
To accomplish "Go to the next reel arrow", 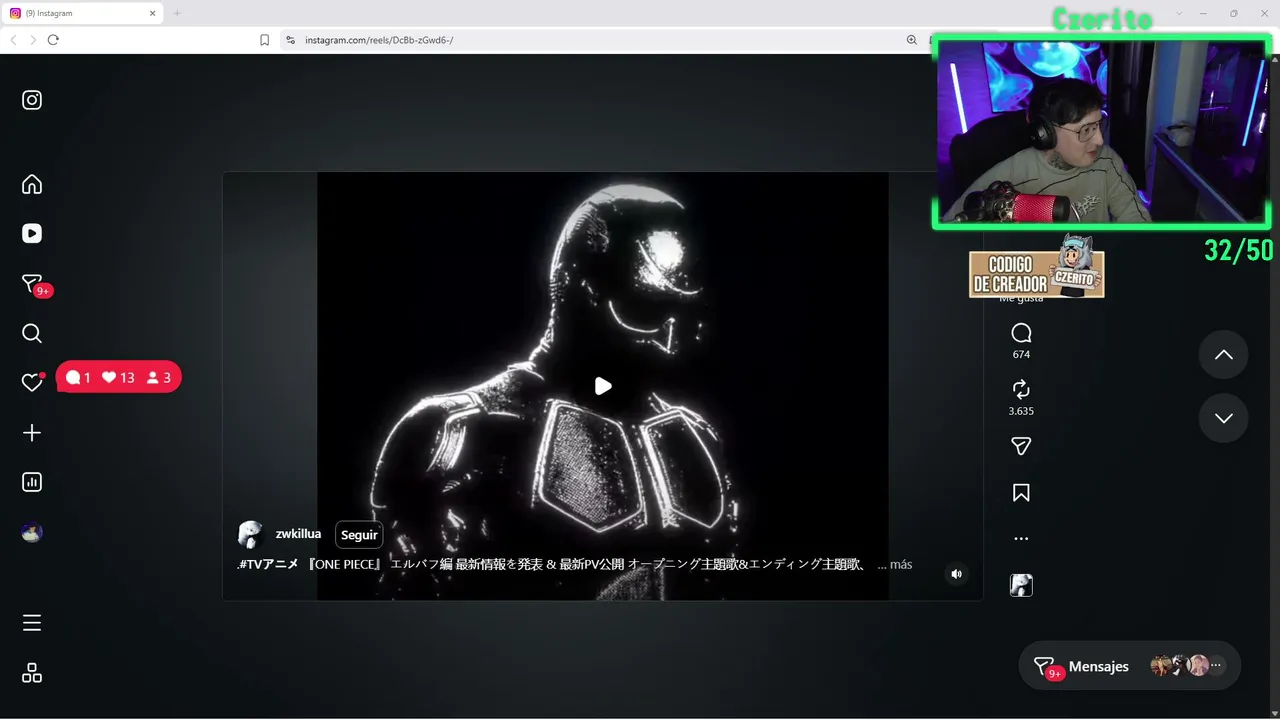I will tap(1224, 418).
